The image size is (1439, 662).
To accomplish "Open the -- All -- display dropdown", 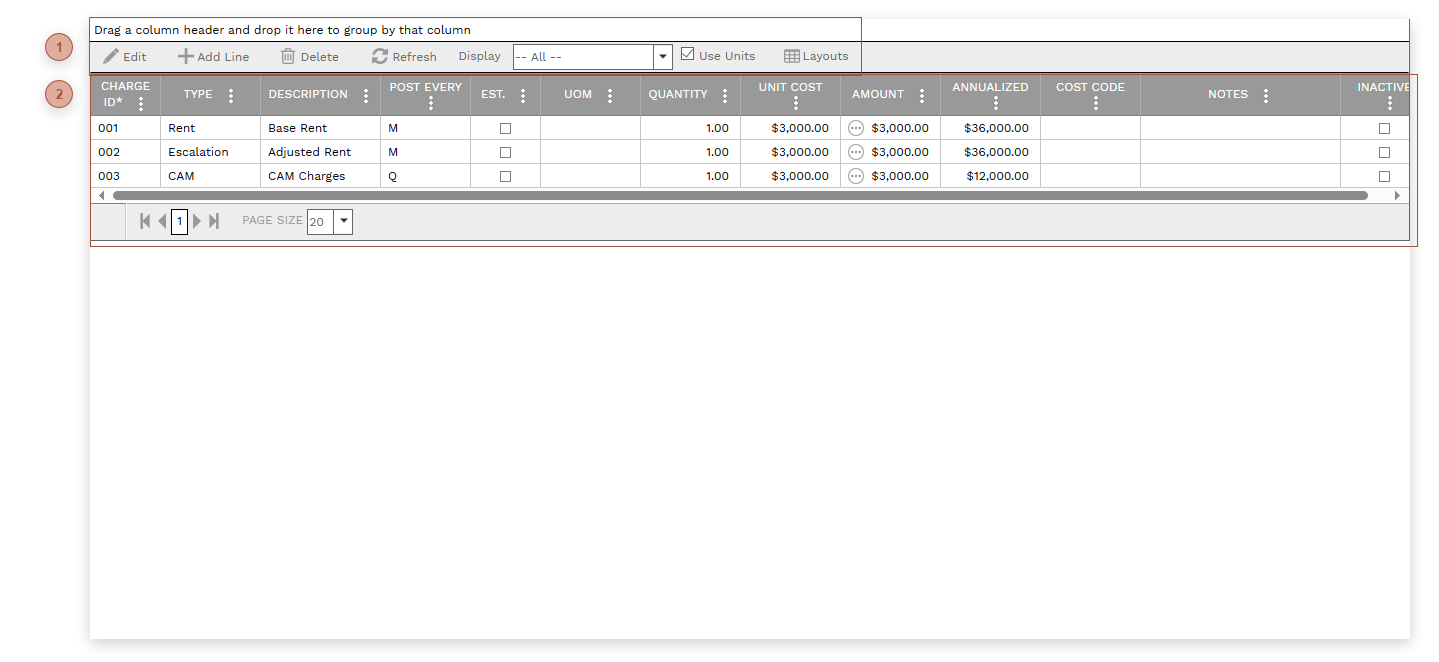I will (663, 56).
